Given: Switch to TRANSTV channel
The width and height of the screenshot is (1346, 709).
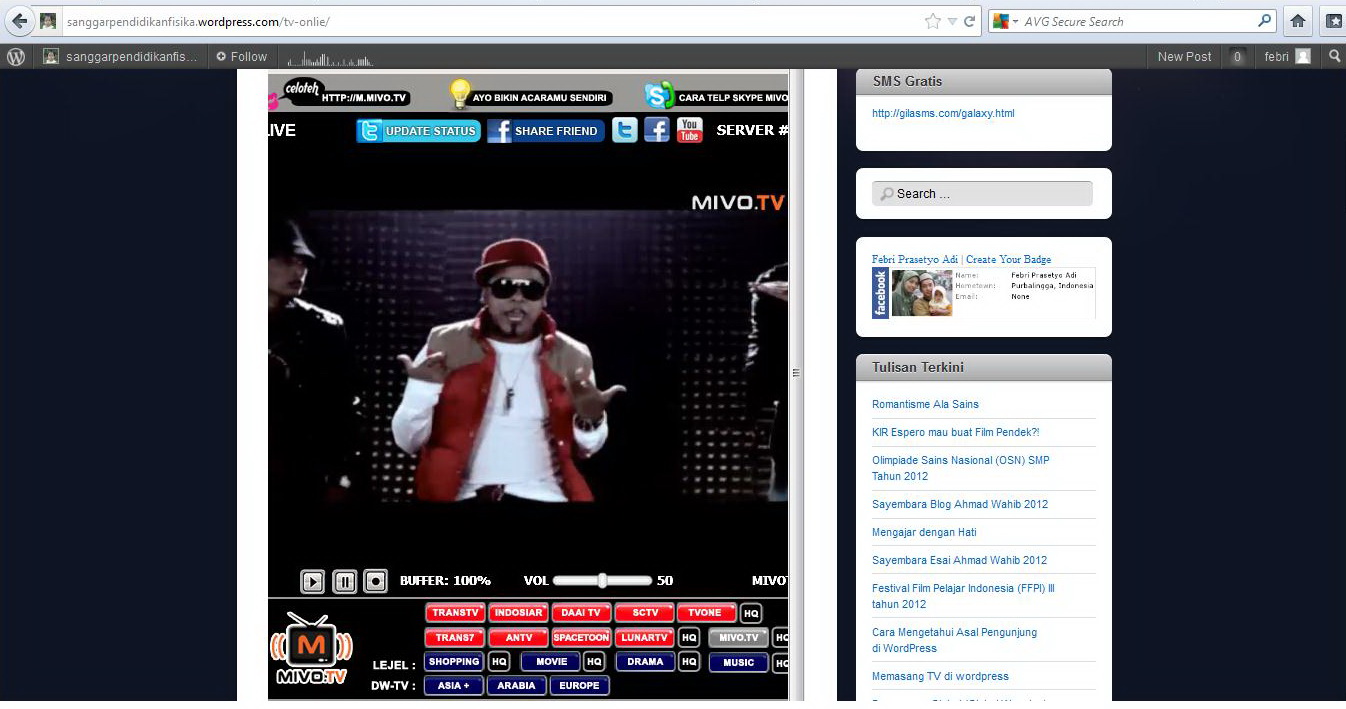Looking at the screenshot, I should (455, 613).
